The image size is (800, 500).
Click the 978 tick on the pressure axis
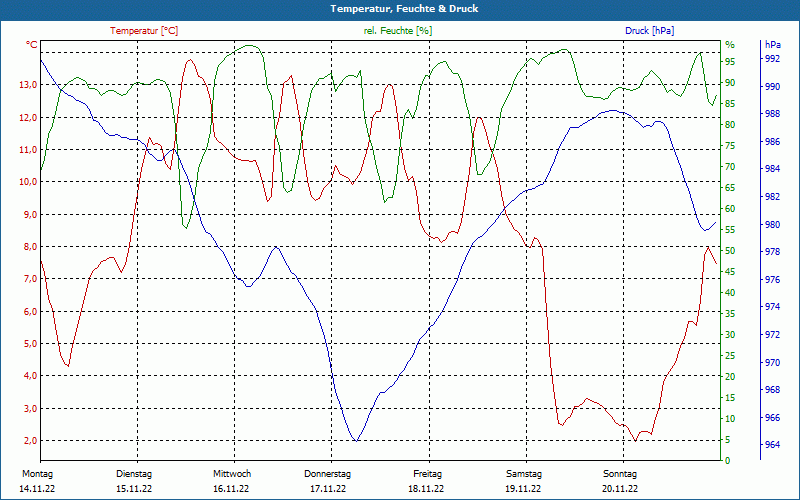[772, 252]
